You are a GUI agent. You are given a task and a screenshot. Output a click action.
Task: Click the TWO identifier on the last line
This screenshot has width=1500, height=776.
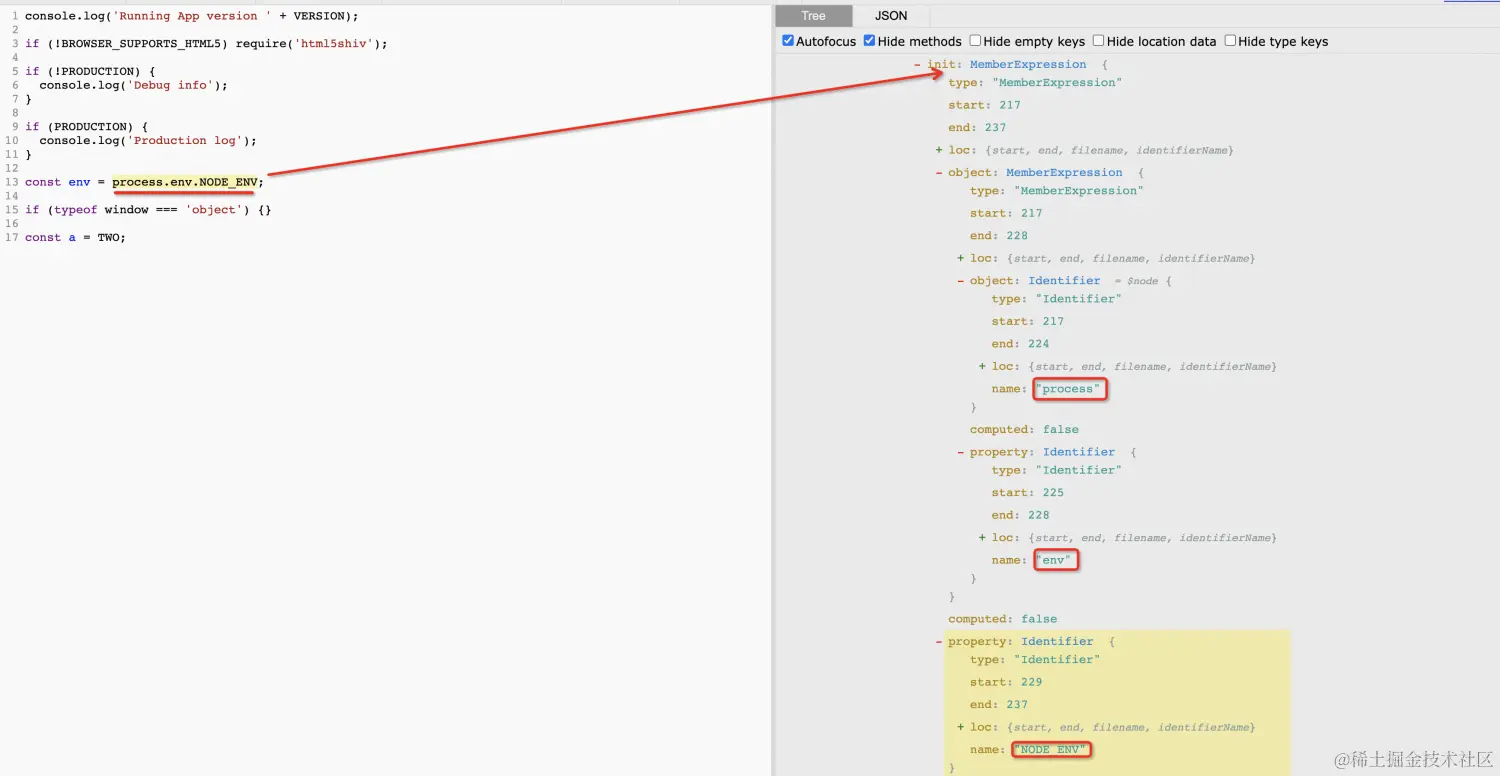(x=108, y=238)
